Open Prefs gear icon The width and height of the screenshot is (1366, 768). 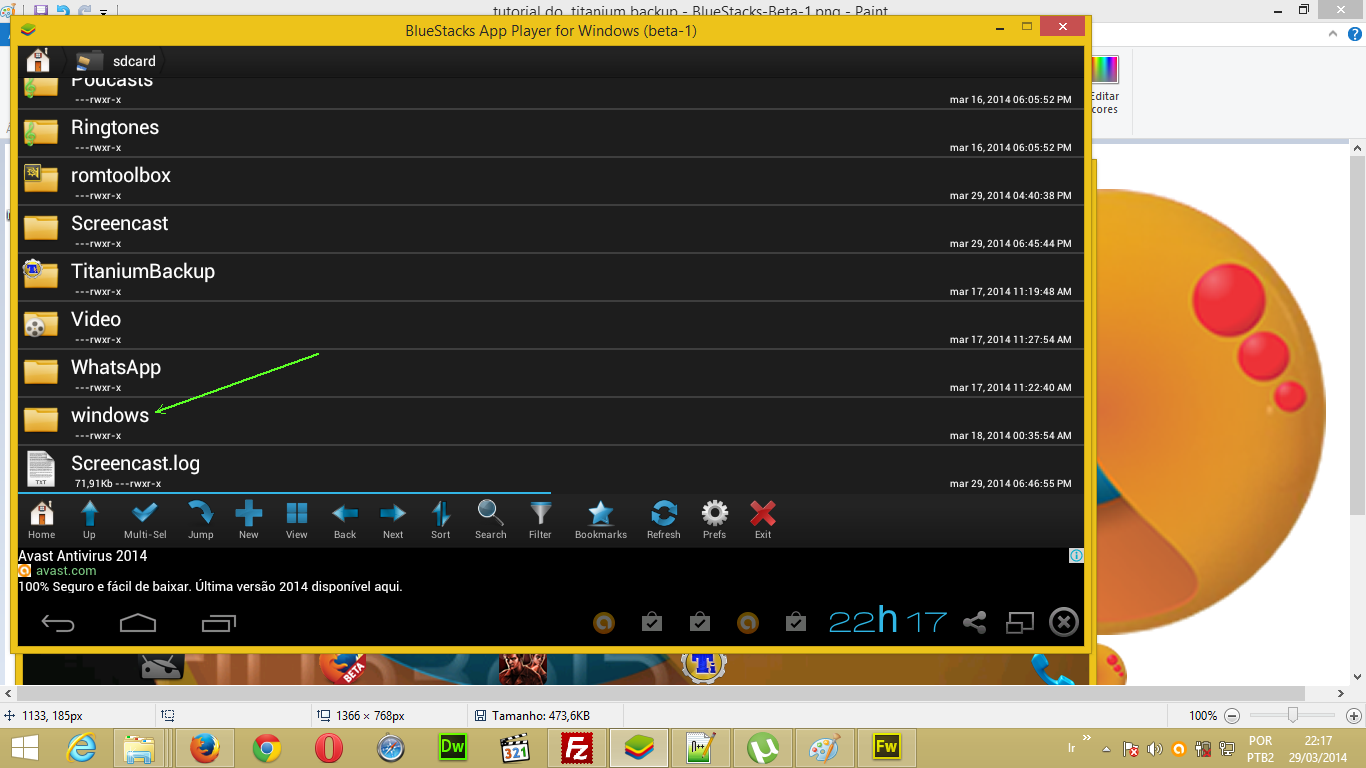(x=714, y=520)
